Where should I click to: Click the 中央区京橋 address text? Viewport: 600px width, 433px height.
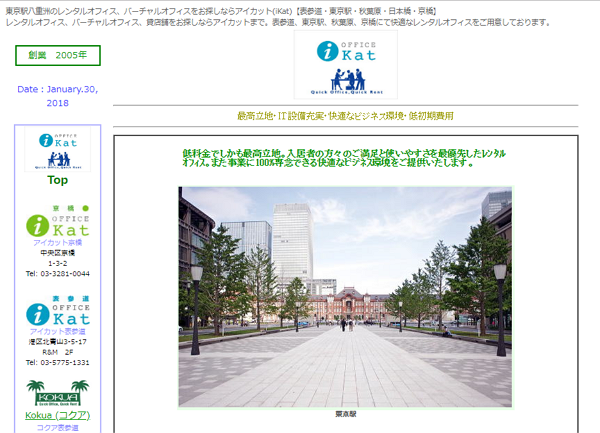pyautogui.click(x=57, y=253)
